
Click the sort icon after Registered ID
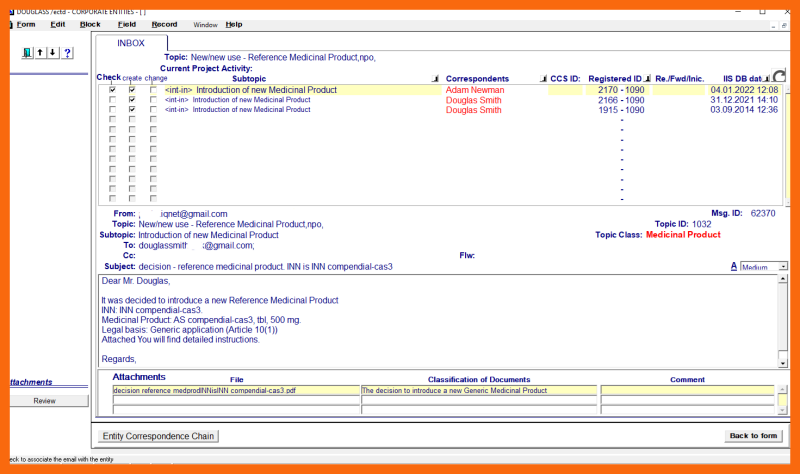tap(647, 78)
